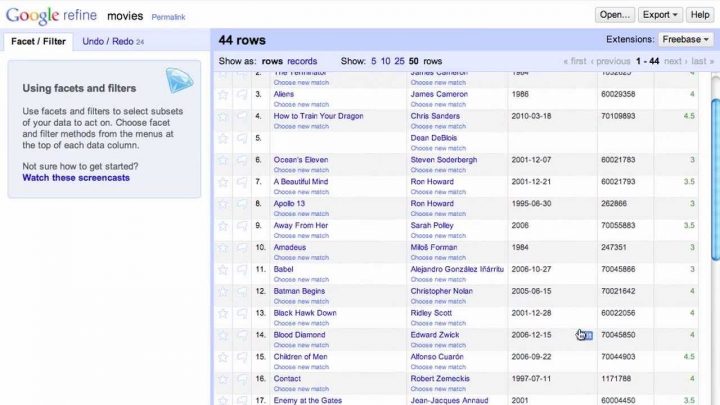This screenshot has height=405, width=720.
Task: Choose new match under Sarah Polley
Action: (x=438, y=236)
